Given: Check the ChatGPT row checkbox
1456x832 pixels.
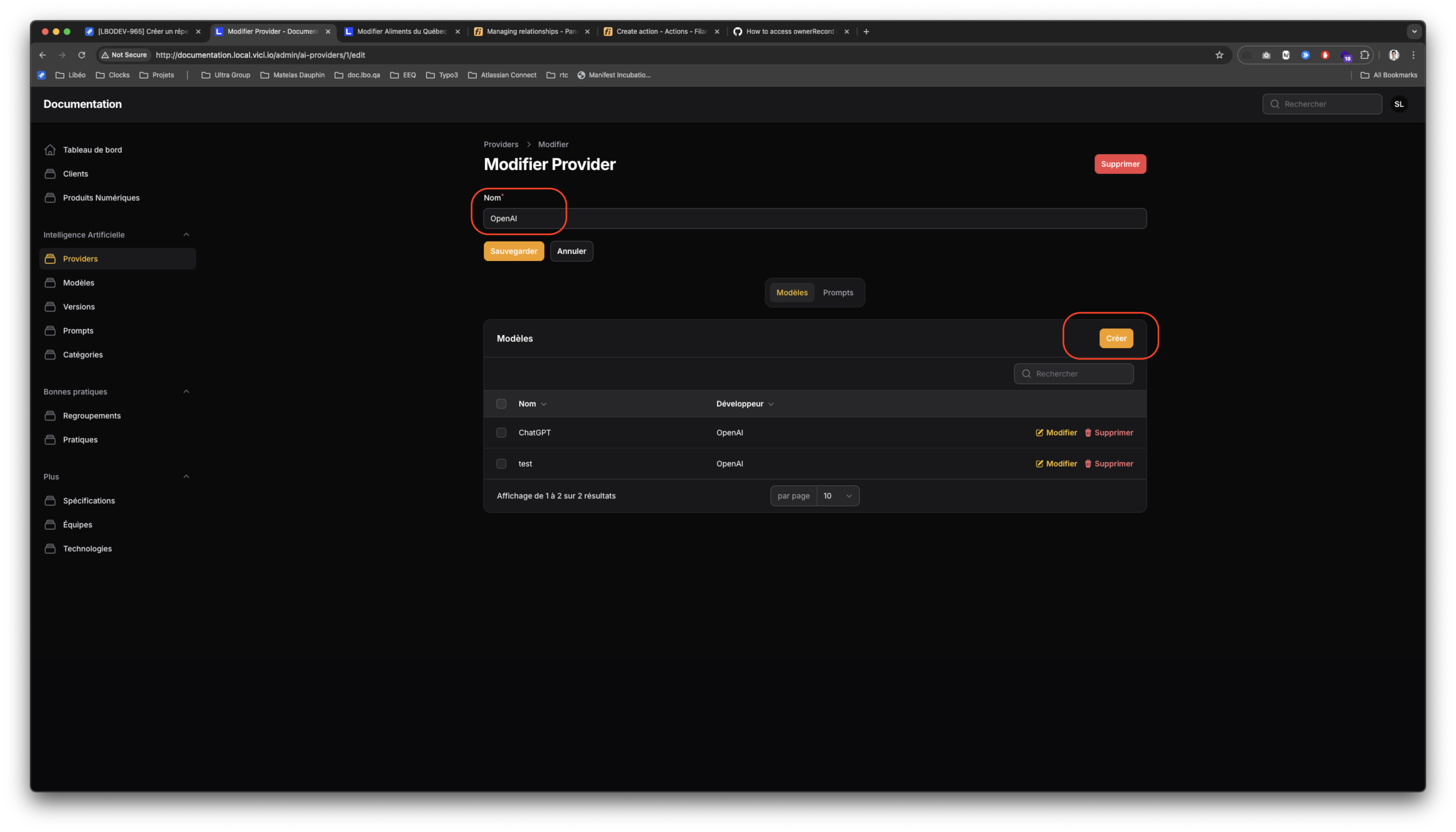Looking at the screenshot, I should point(501,433).
